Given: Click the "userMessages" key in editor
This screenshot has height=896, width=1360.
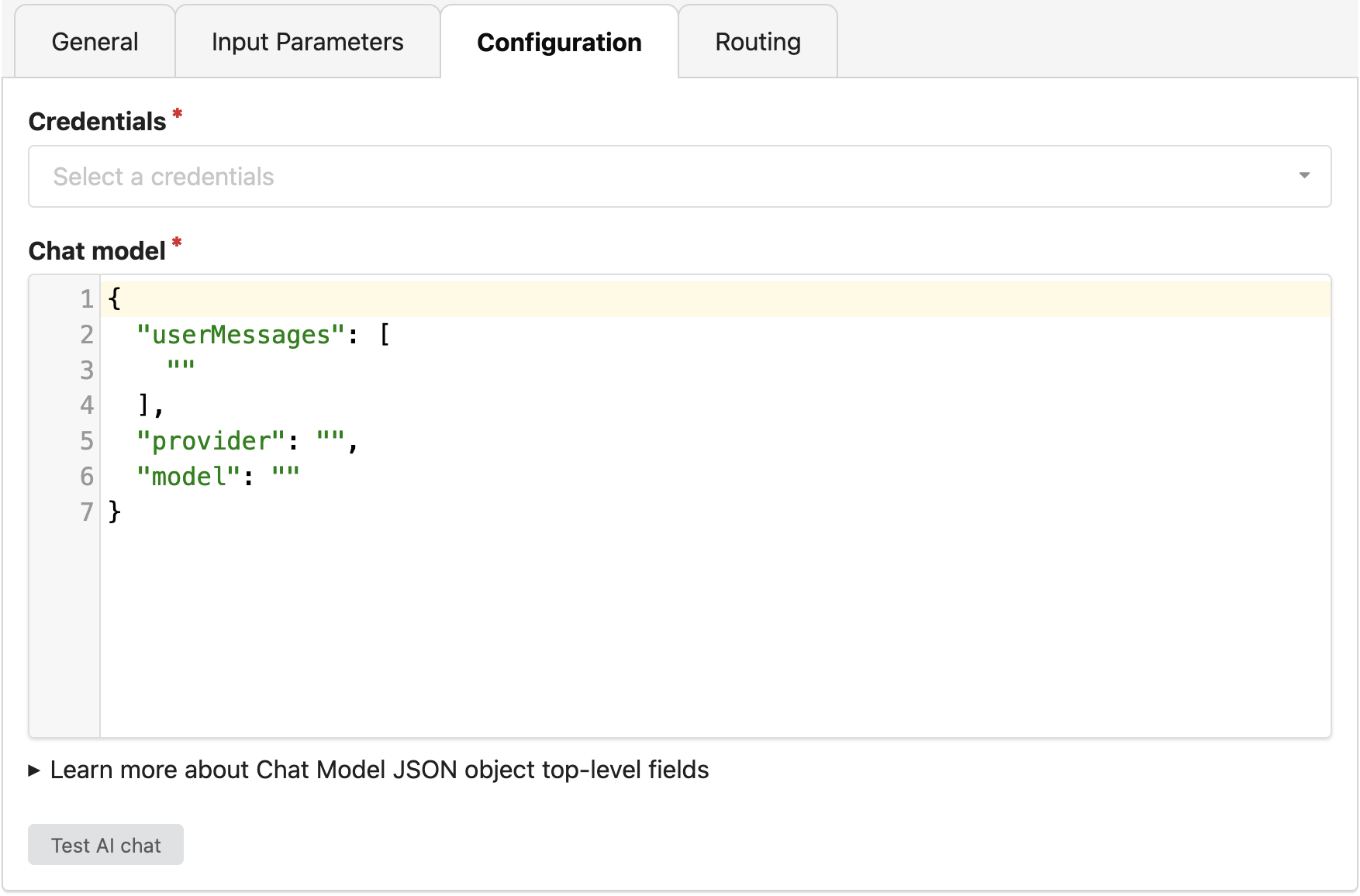Looking at the screenshot, I should point(240,335).
